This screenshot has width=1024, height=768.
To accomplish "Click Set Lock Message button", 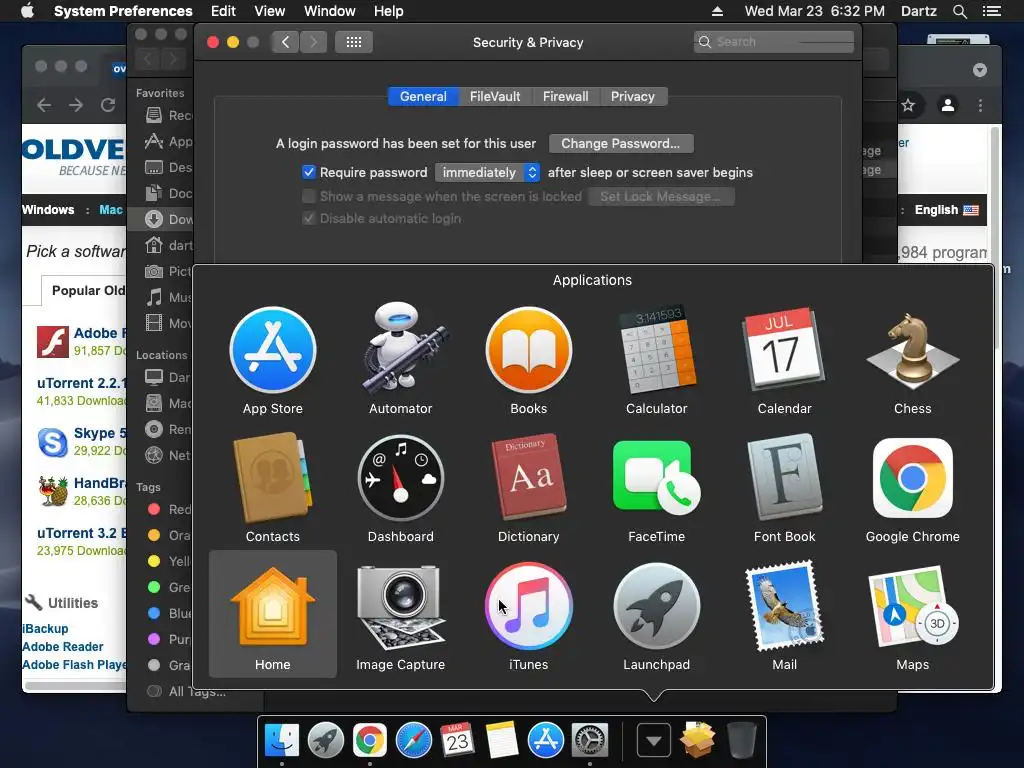I will click(661, 197).
